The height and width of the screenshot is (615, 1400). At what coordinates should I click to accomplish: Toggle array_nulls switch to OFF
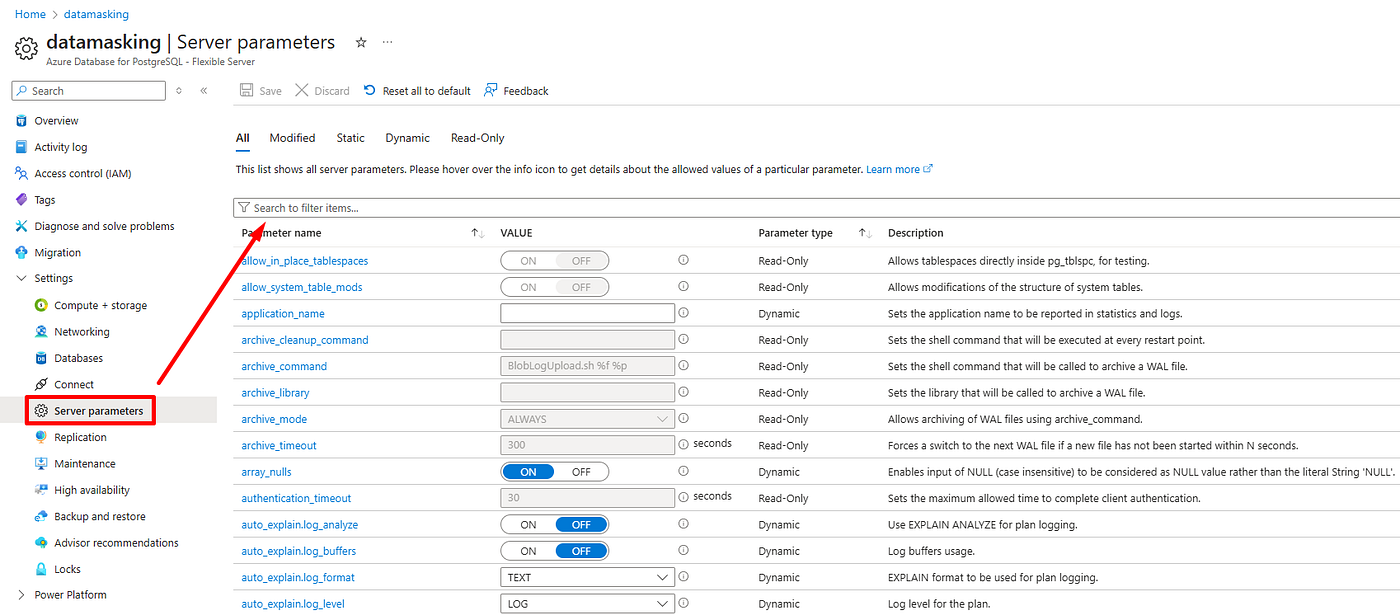pos(581,472)
